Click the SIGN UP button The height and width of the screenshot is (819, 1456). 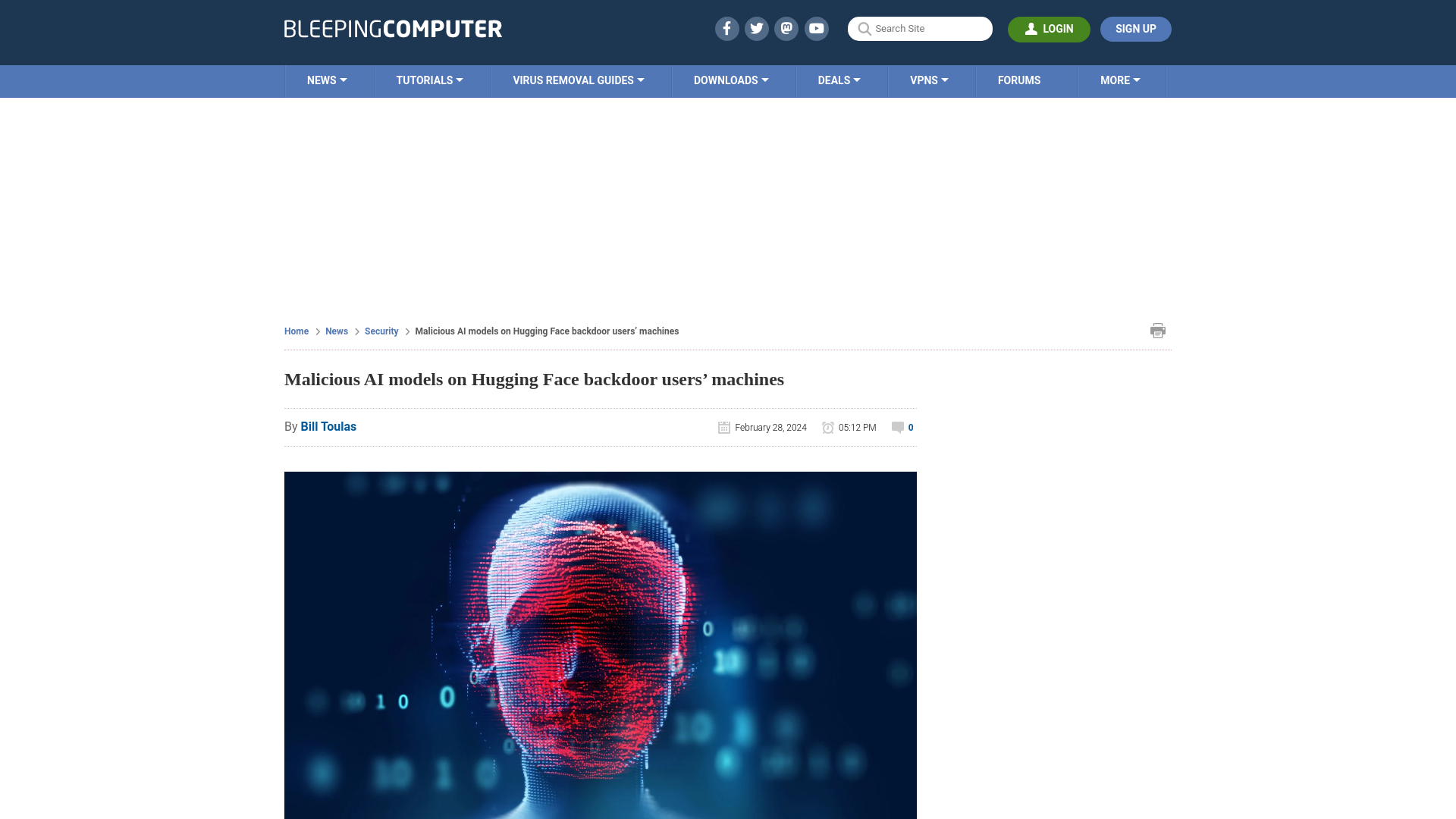1136,28
